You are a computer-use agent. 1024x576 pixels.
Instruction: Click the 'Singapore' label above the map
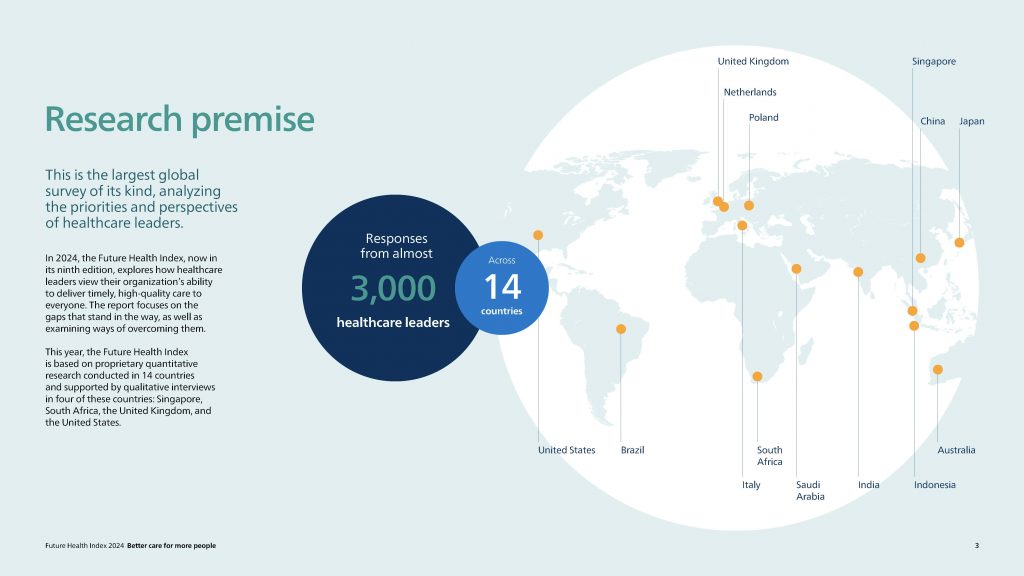tap(933, 62)
